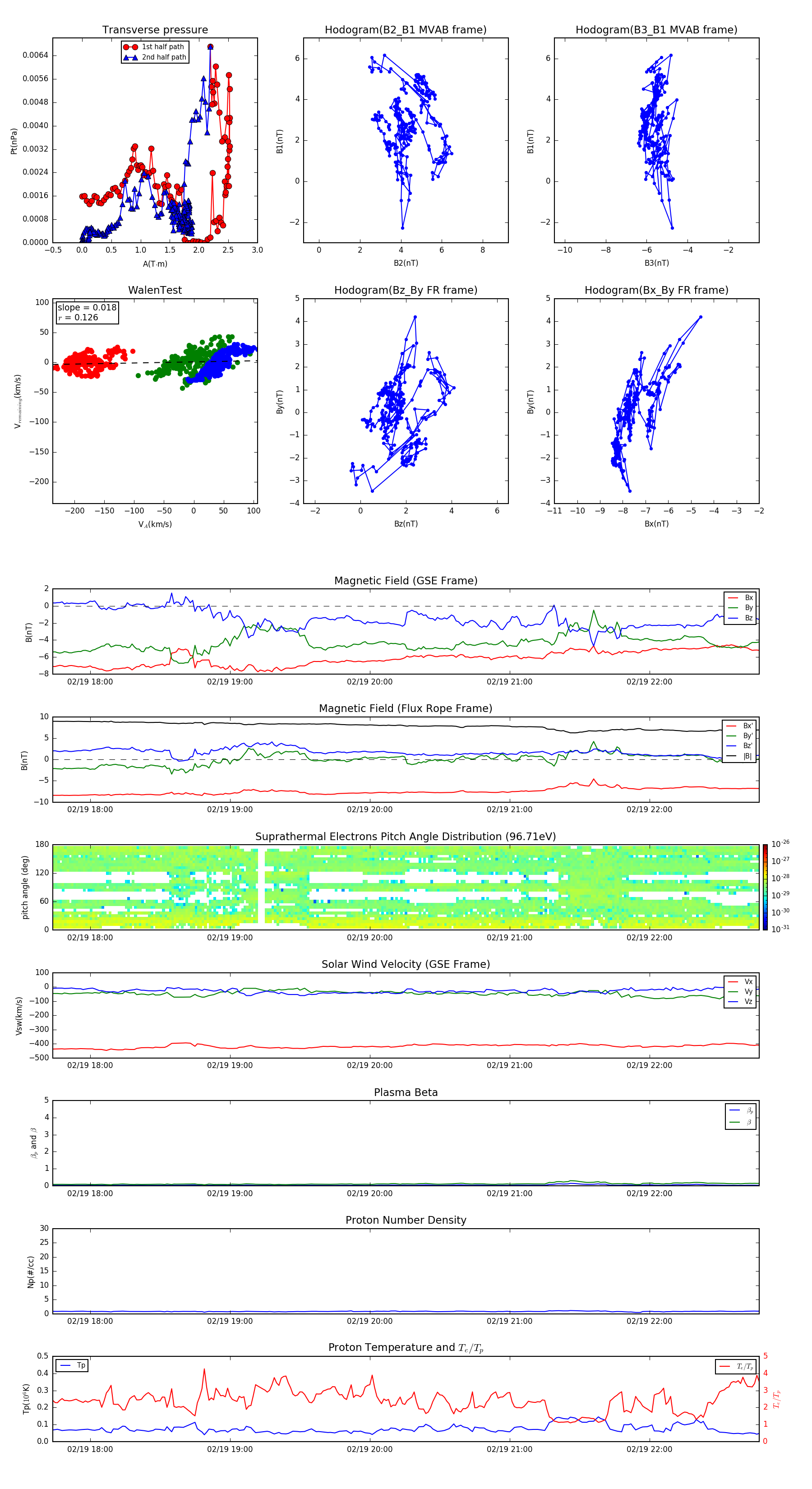The height and width of the screenshot is (1489, 812).
Task: Click the 'Solar Wind Velocity (GSE Frame)' title
Action: (x=406, y=965)
